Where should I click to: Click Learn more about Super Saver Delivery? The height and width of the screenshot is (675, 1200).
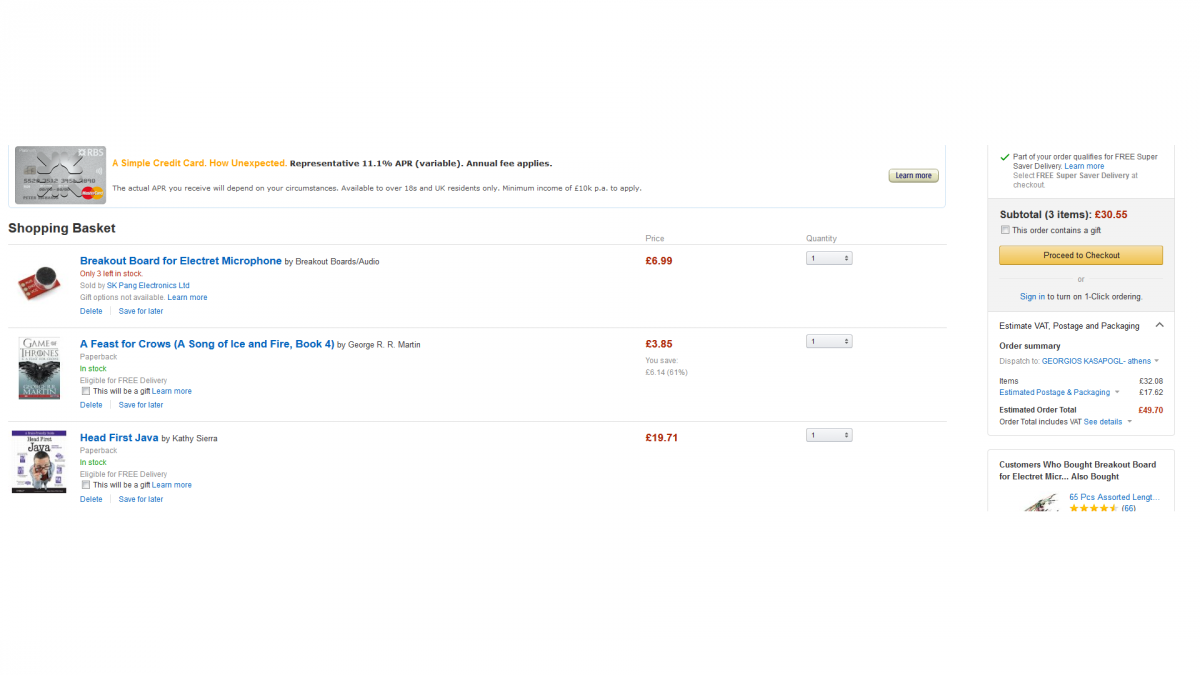pyautogui.click(x=1084, y=166)
